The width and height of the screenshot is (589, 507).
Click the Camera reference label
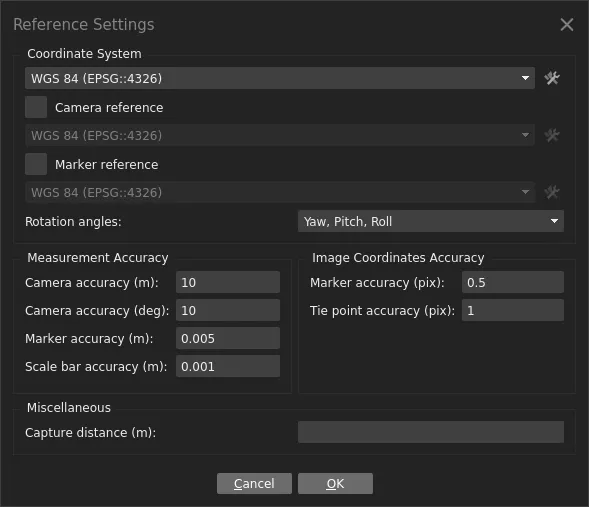109,108
